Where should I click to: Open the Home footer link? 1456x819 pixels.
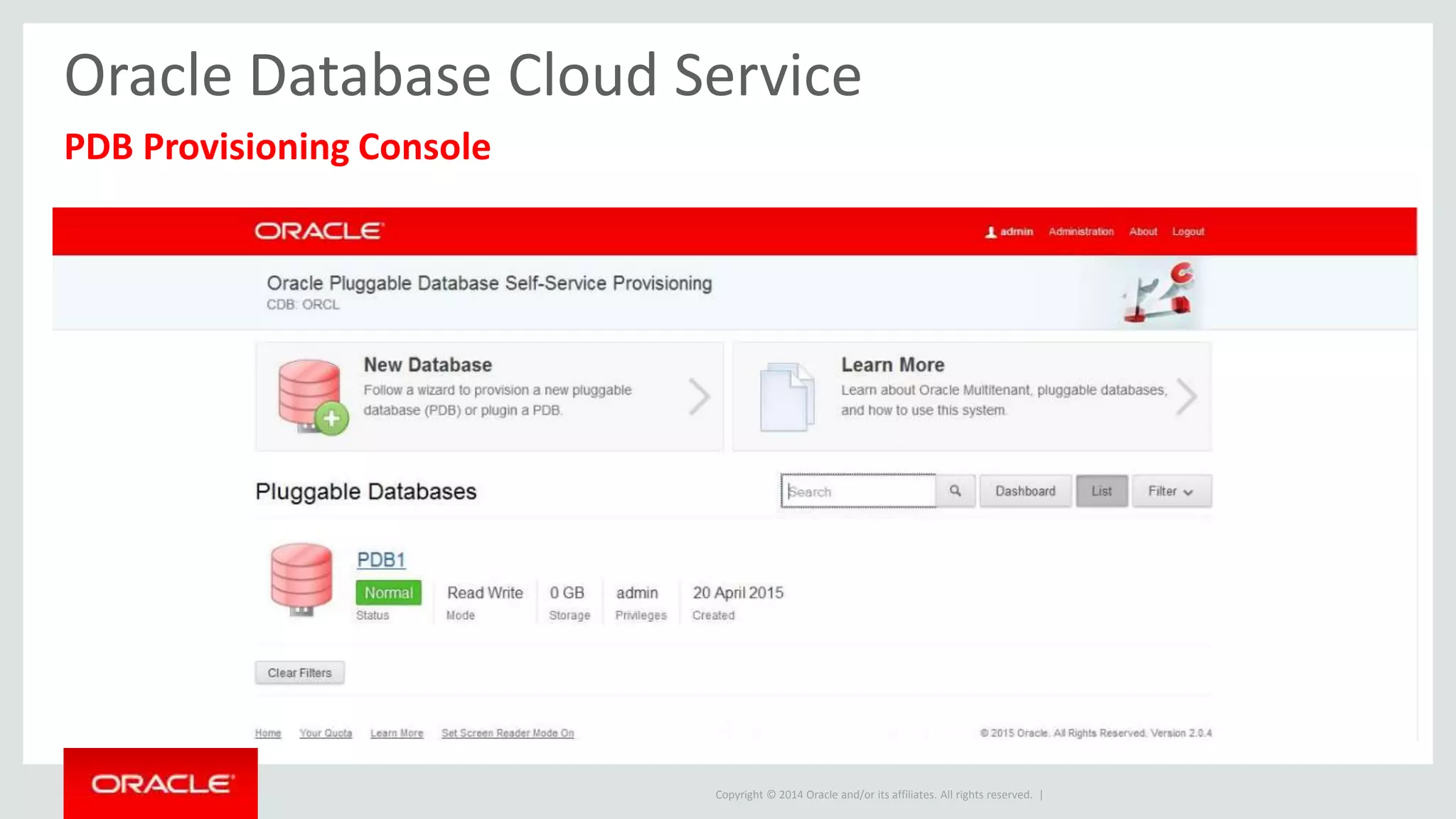coord(268,733)
